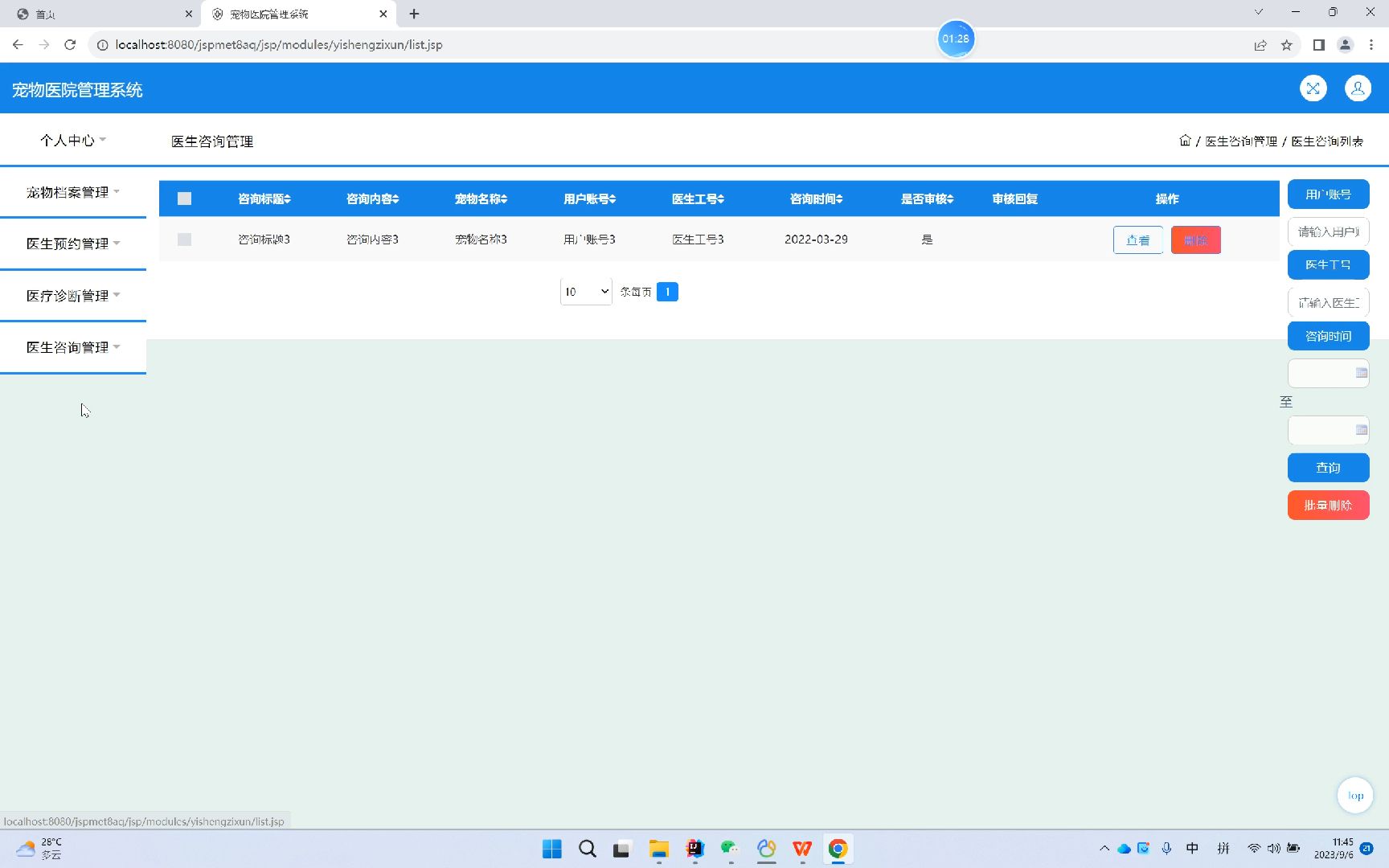
Task: Bookmark this page with star icon
Action: tap(1286, 45)
